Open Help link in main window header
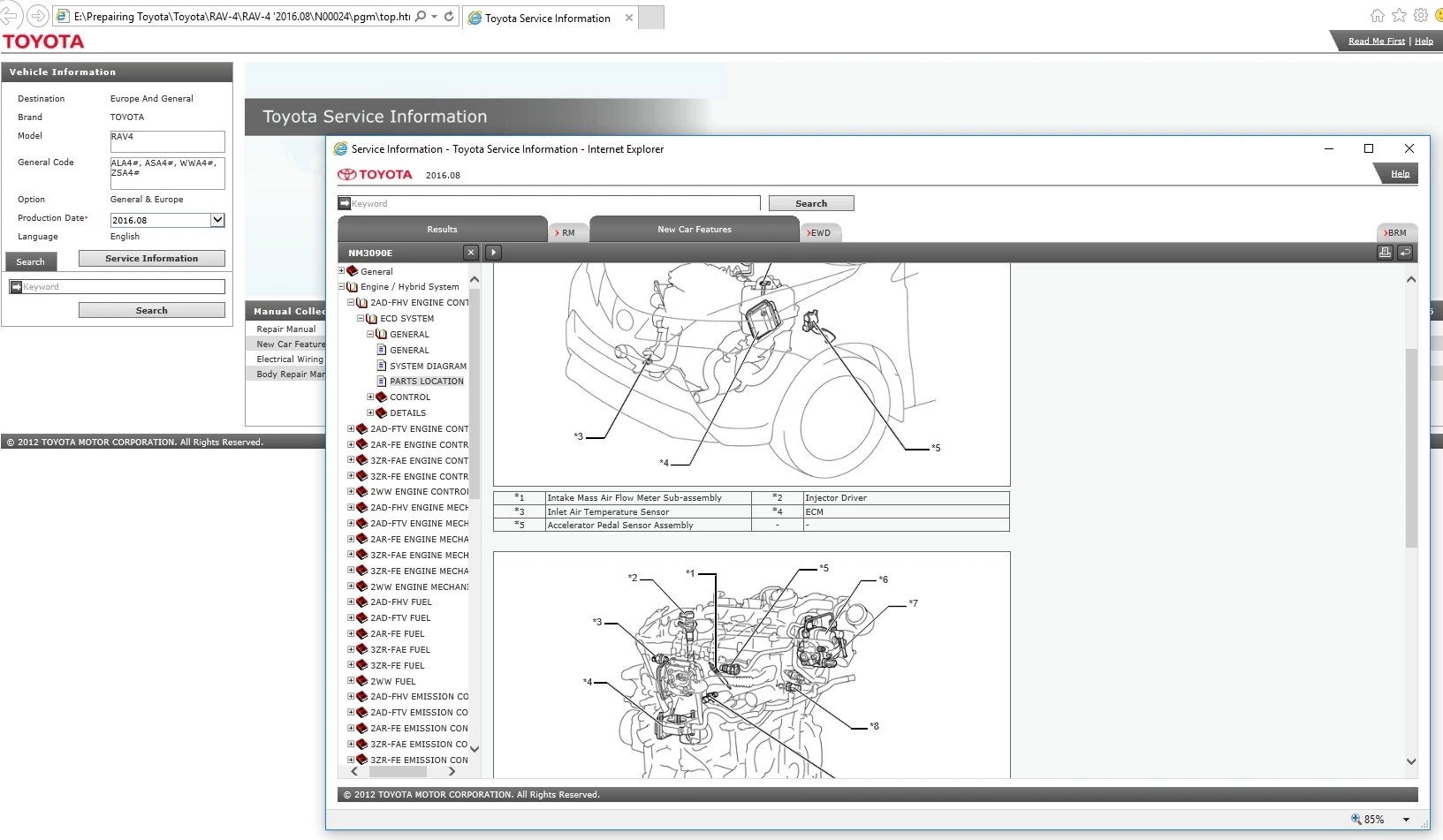Viewport: 1443px width, 840px height. point(1424,41)
